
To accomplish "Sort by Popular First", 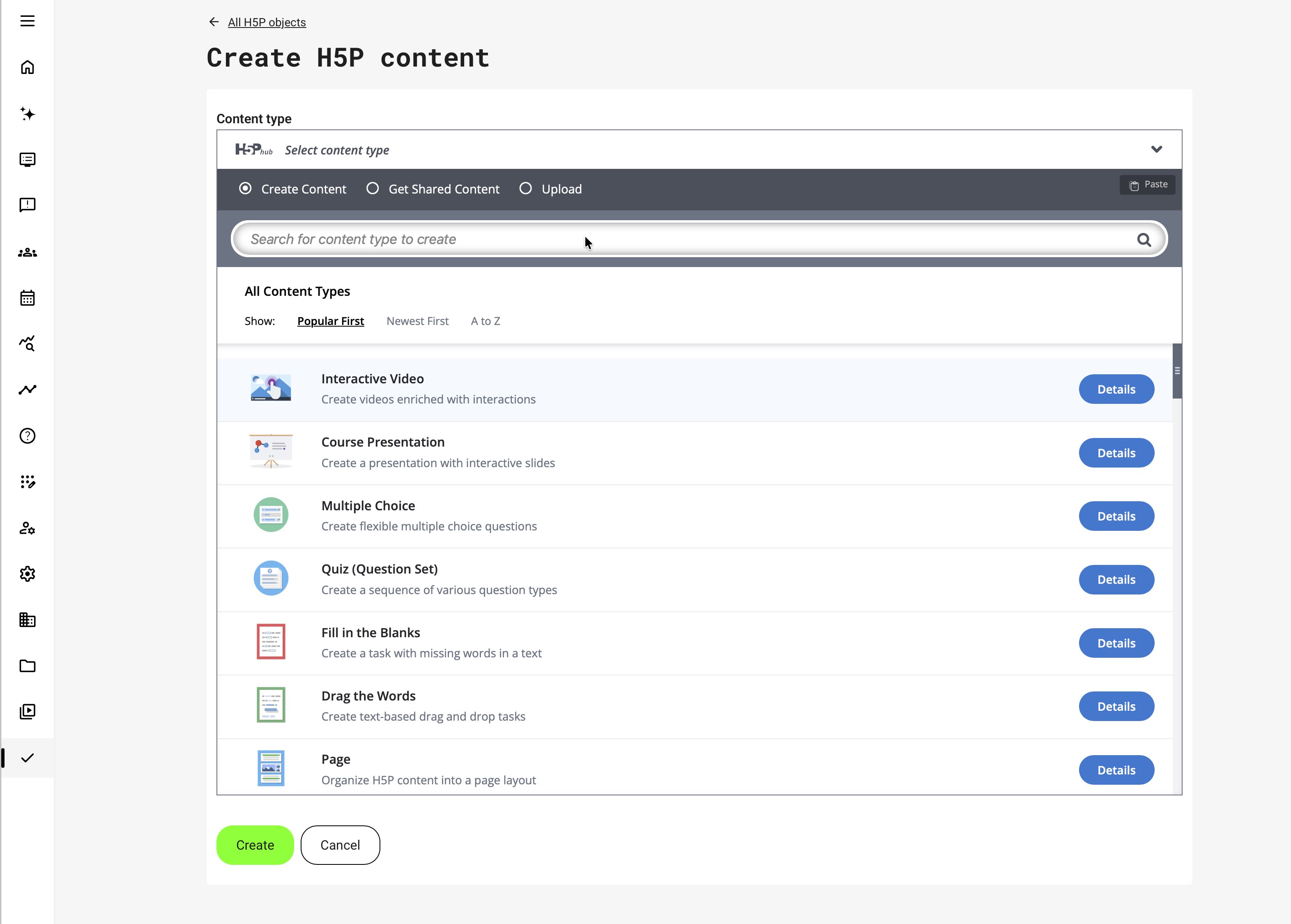I will pyautogui.click(x=330, y=321).
